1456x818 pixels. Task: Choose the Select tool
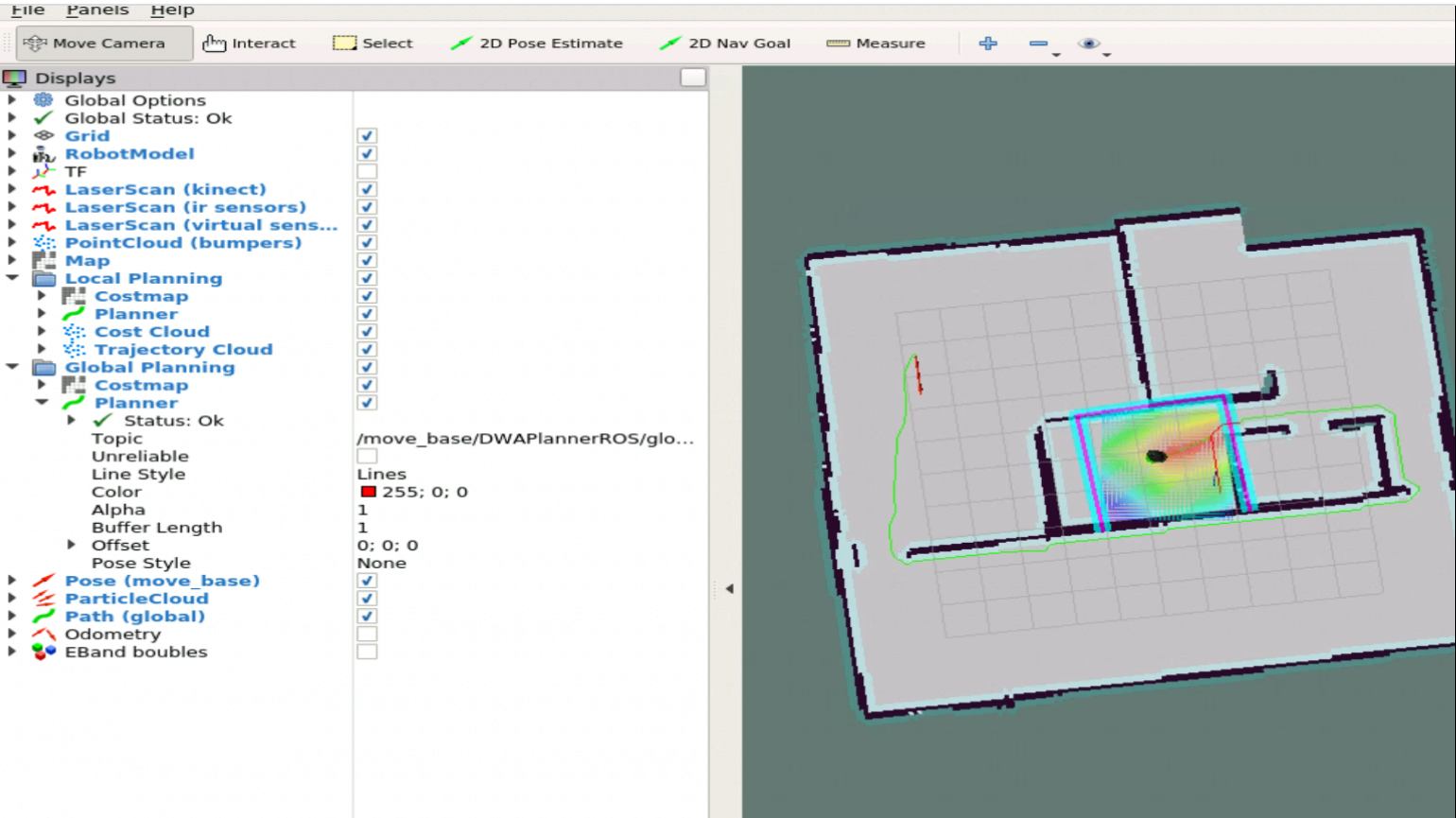373,44
